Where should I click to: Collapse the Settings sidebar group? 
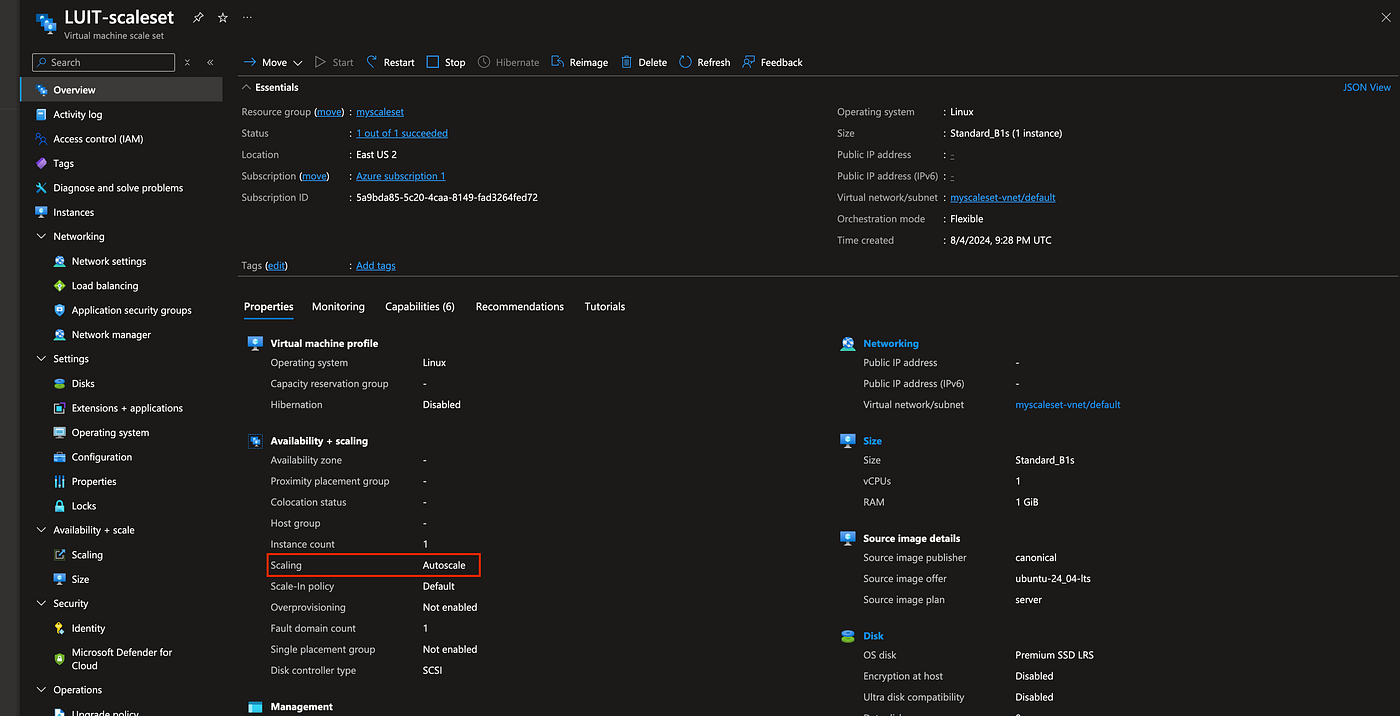click(42, 359)
